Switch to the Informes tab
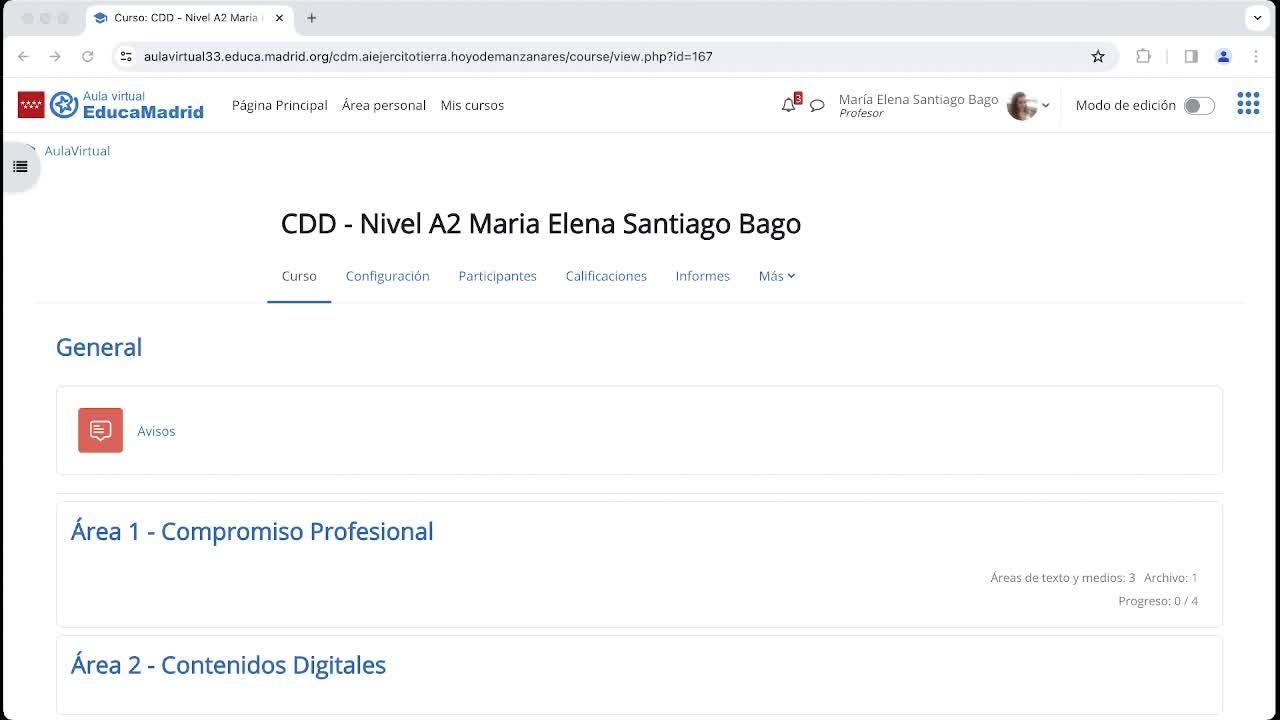The width and height of the screenshot is (1280, 720). 702,276
